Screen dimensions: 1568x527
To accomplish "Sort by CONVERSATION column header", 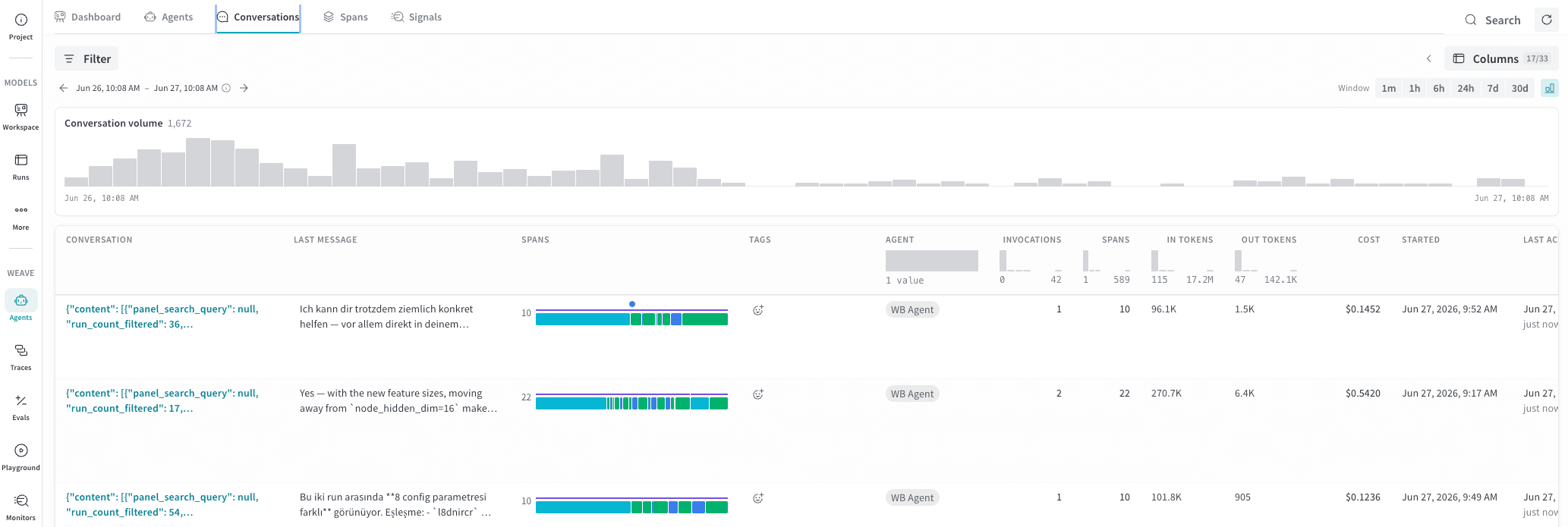I will point(99,240).
